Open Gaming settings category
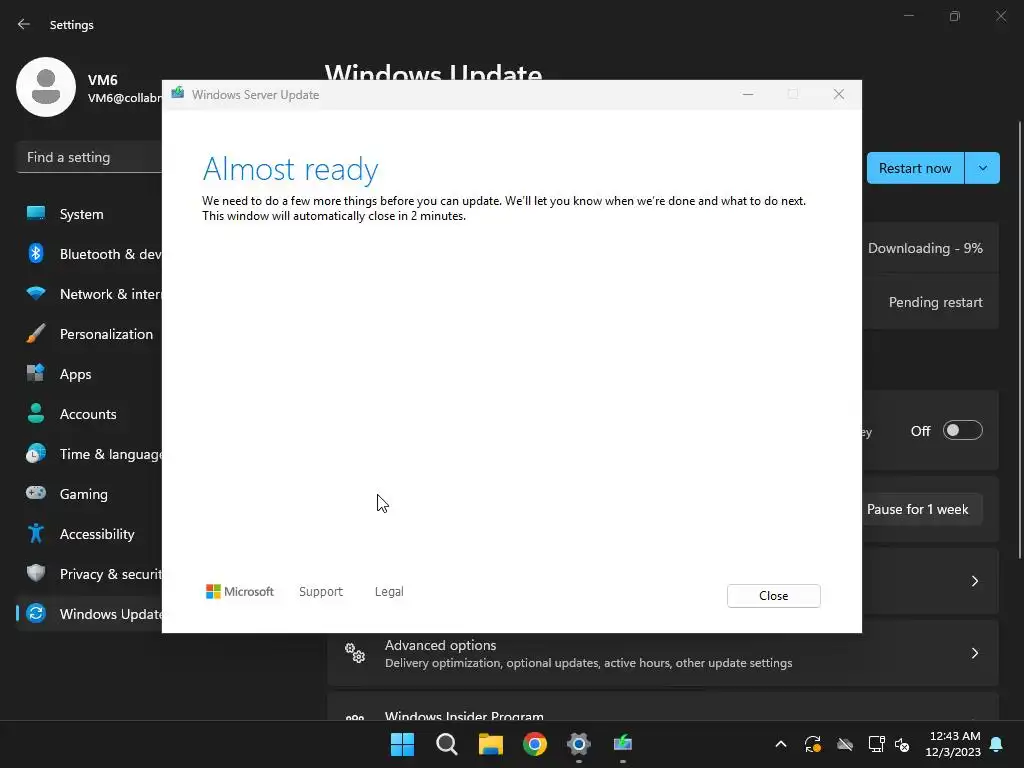Screen dimensions: 1024x768 coord(89,494)
